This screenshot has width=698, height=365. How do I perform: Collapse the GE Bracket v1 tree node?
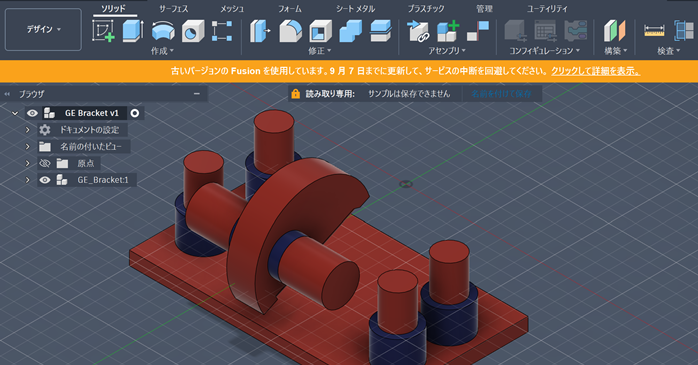pyautogui.click(x=15, y=113)
